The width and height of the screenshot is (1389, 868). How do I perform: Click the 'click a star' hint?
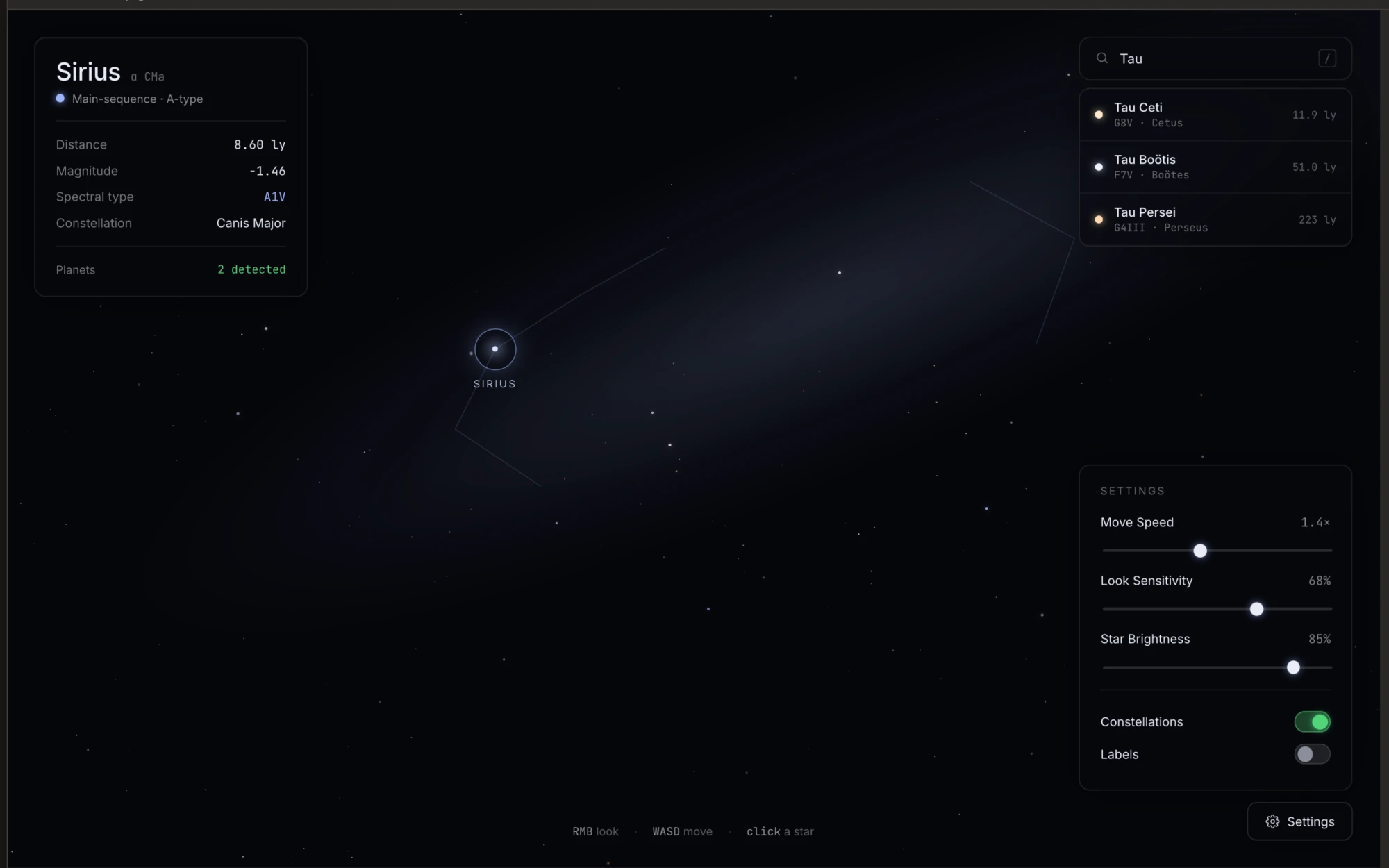[x=780, y=831]
